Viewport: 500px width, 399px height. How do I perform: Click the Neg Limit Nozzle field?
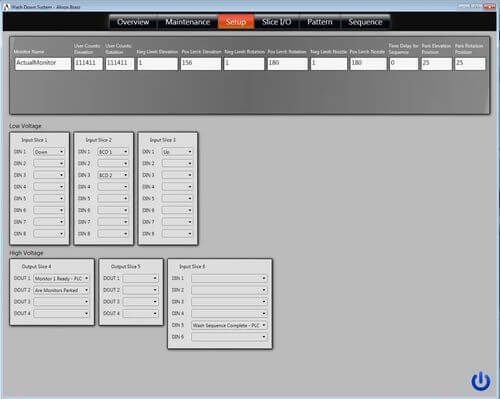[x=329, y=64]
